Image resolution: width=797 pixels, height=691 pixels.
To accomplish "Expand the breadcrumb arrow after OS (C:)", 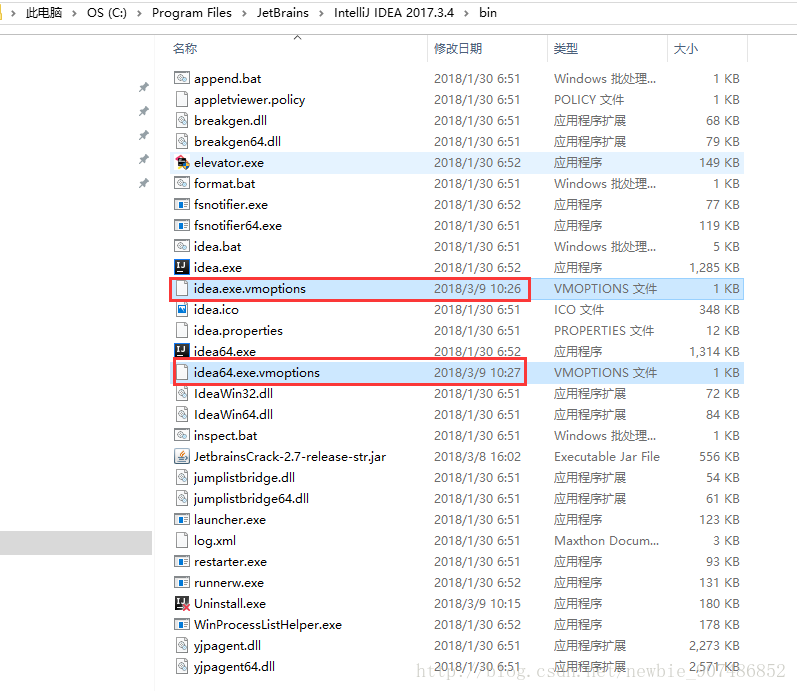I will tap(139, 13).
